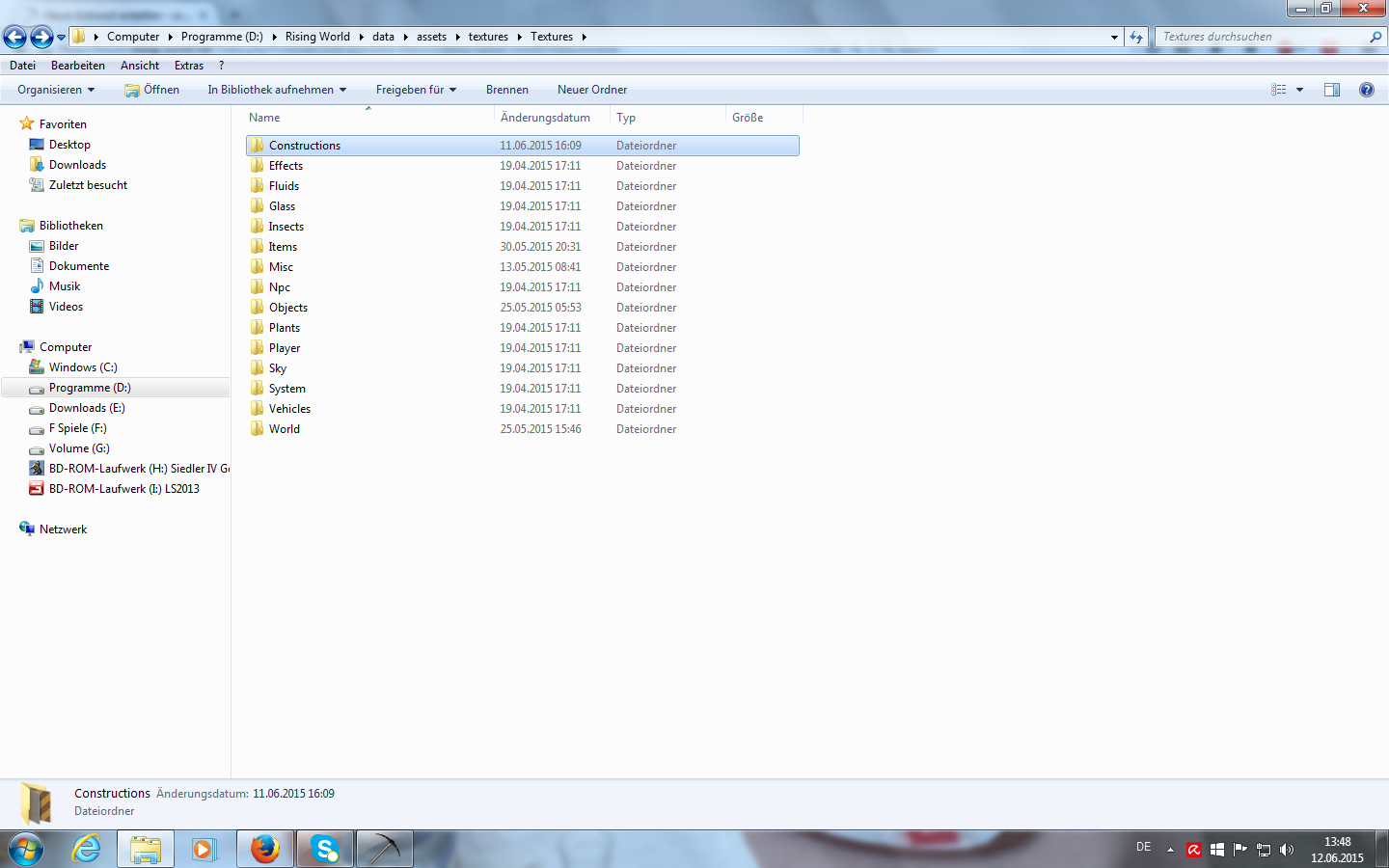Click the Neuer Ordner button

[592, 90]
